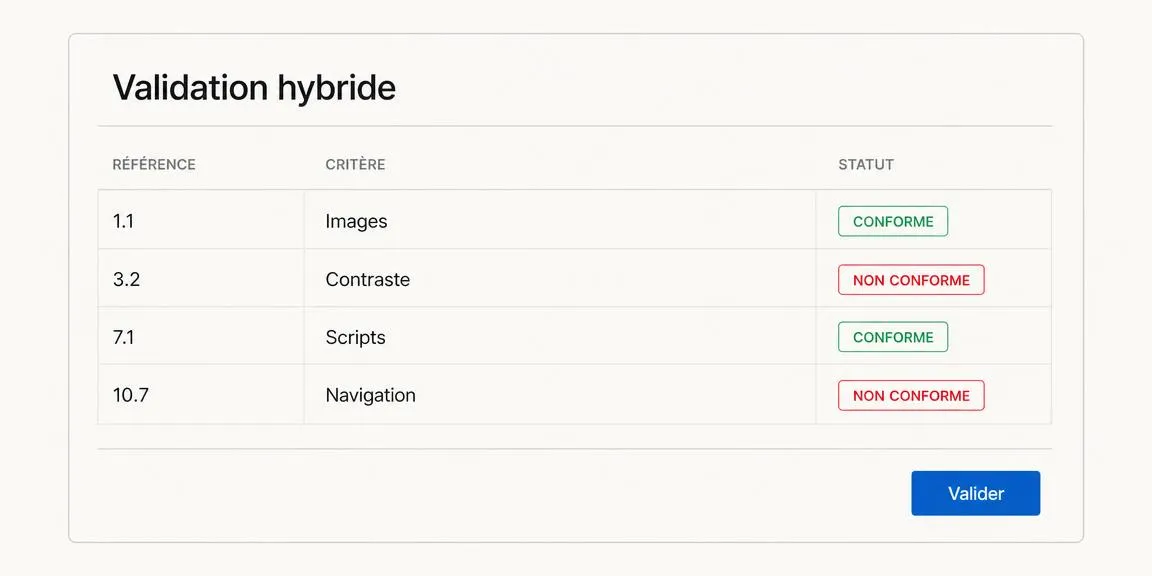Click the Valider button
The width and height of the screenshot is (1152, 576).
pyautogui.click(x=975, y=493)
